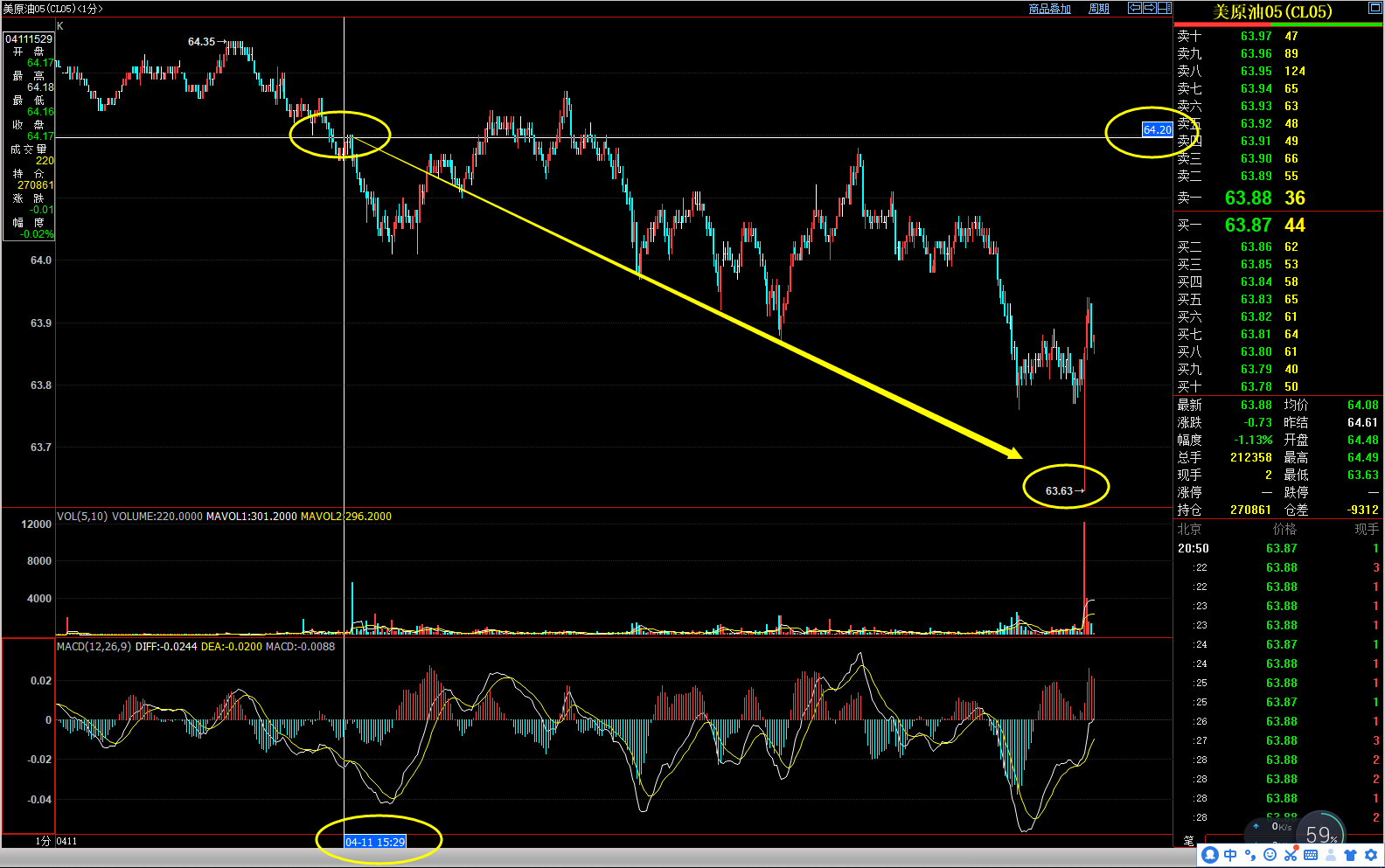Select the 卖十 ask row at 63.97

point(1277,36)
